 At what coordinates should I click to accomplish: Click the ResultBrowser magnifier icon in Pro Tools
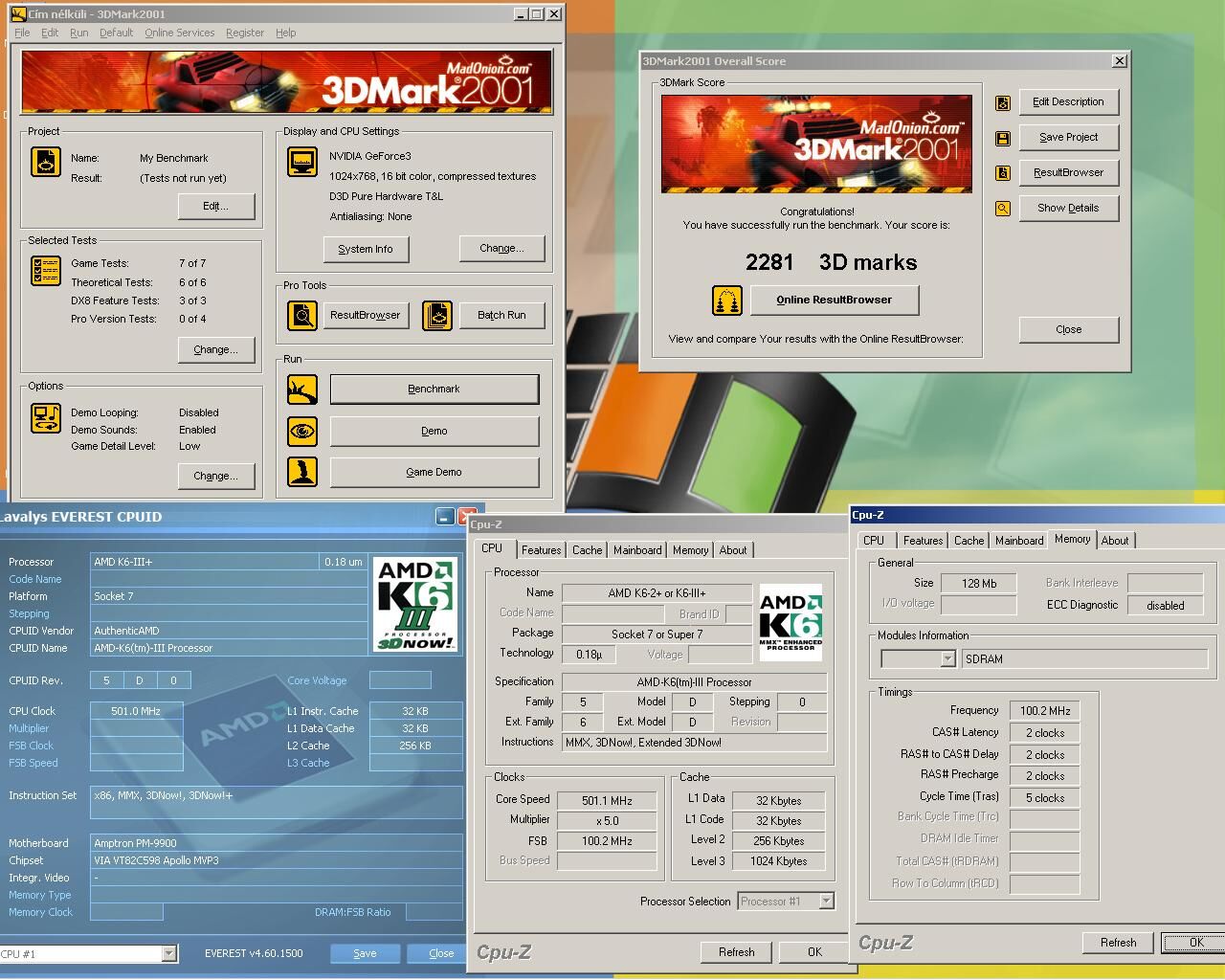[302, 315]
